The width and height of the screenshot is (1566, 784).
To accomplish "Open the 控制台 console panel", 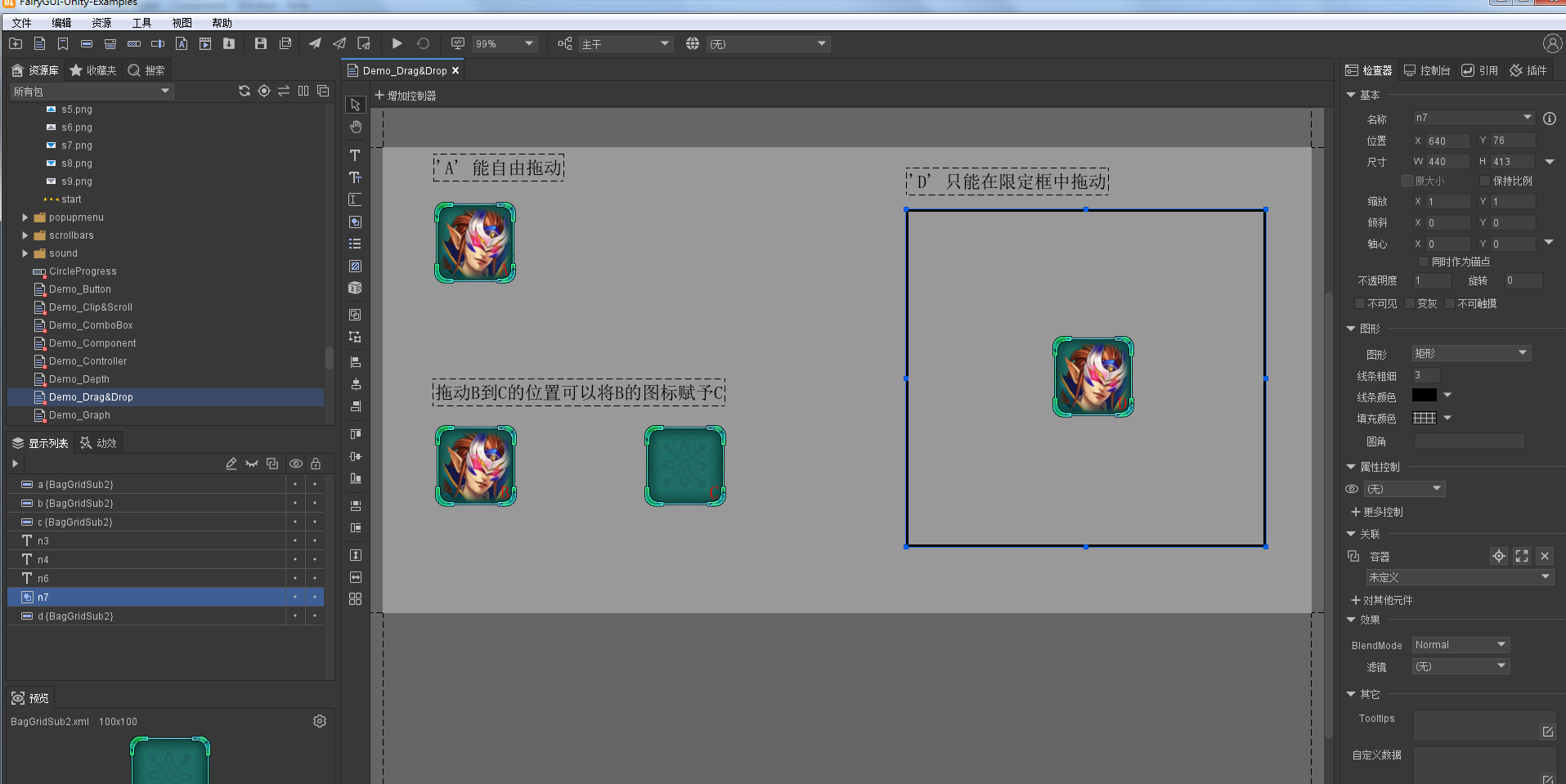I will point(1426,69).
